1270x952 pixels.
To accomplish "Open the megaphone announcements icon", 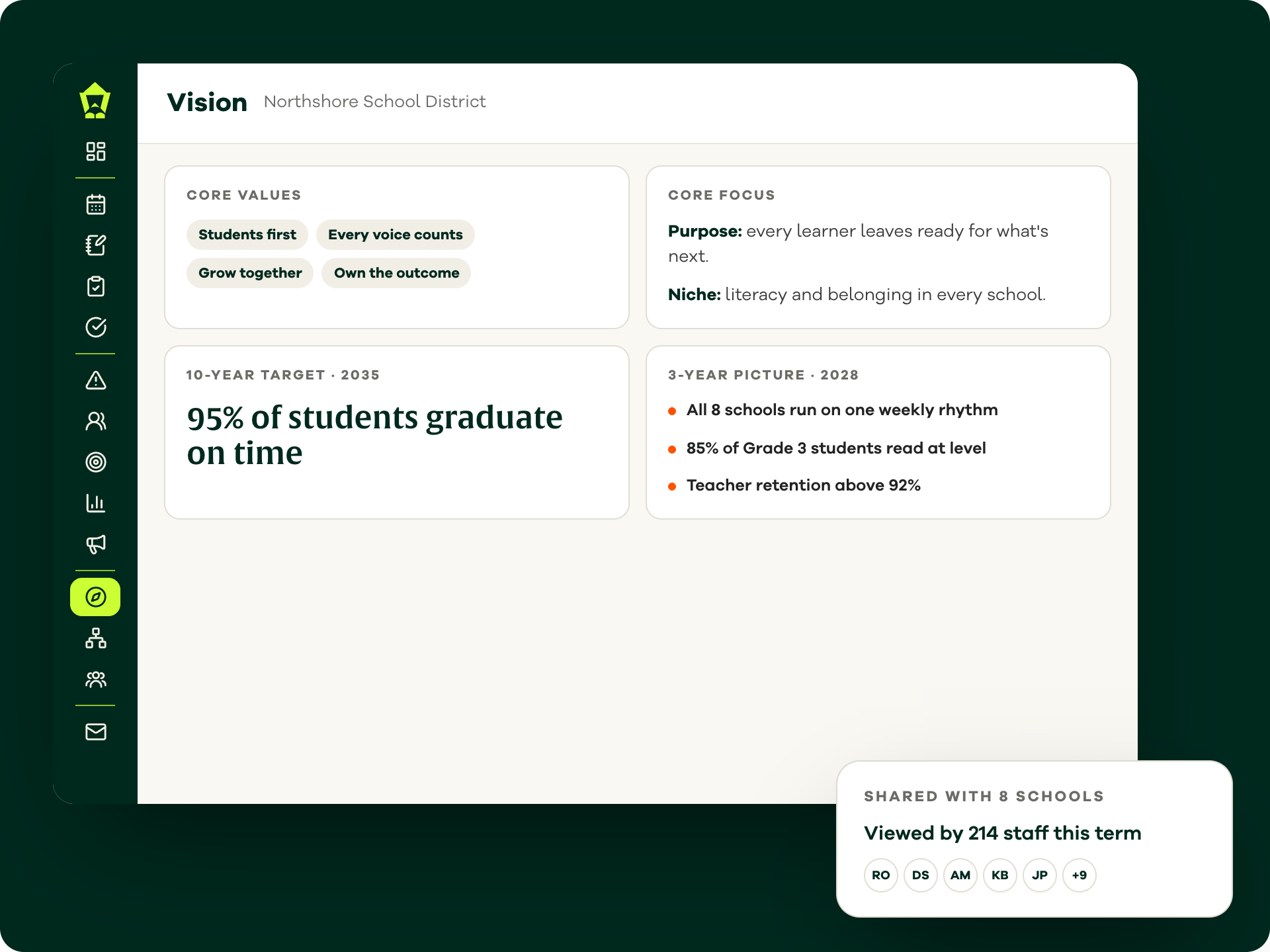I will point(96,544).
